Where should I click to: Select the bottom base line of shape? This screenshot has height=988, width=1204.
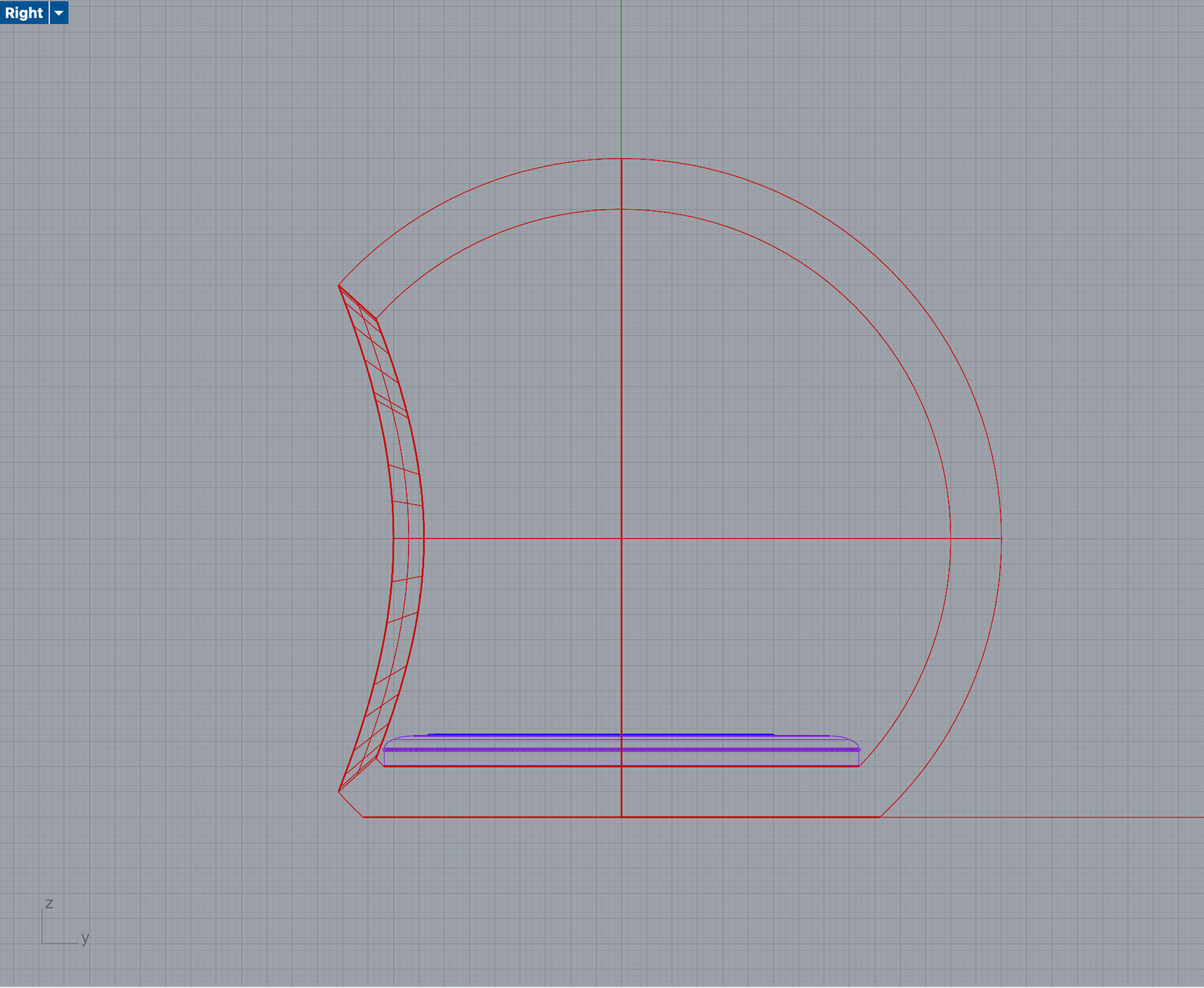(502, 817)
